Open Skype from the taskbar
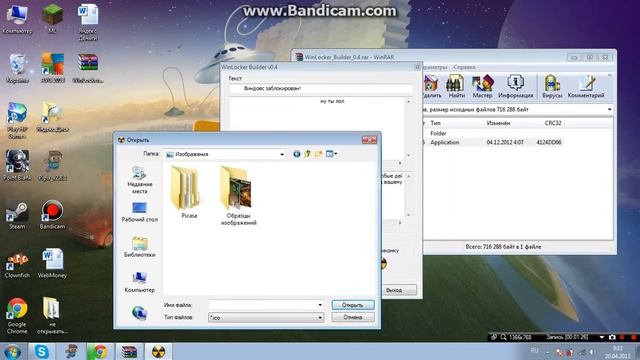Viewport: 640px width, 360px height. [x=42, y=352]
